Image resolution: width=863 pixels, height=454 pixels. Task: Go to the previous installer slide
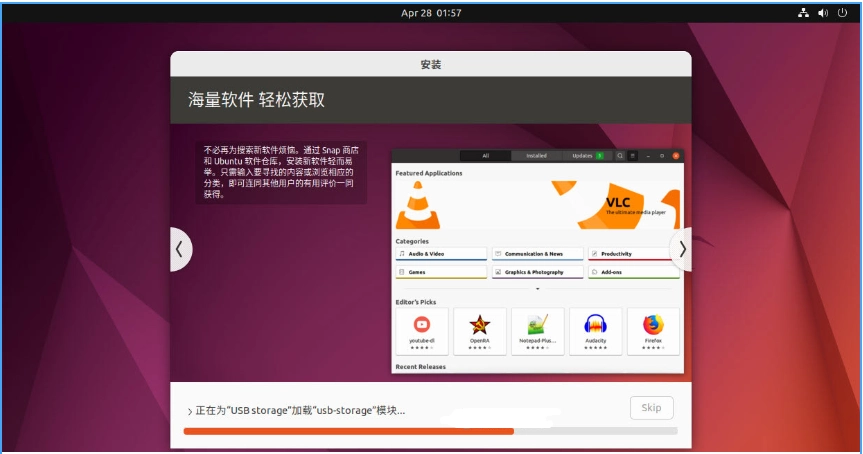[180, 249]
